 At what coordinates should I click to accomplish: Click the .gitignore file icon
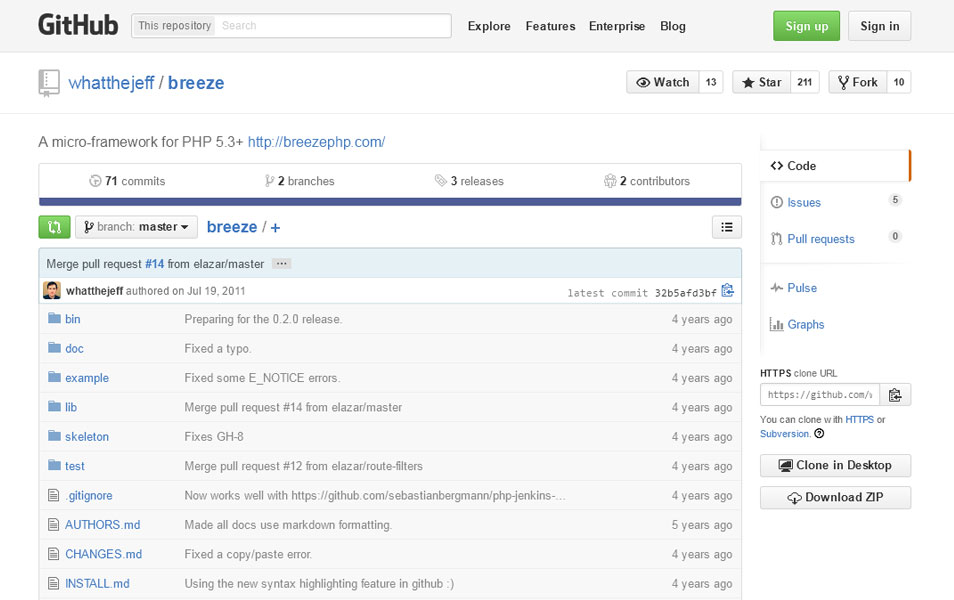[54, 495]
